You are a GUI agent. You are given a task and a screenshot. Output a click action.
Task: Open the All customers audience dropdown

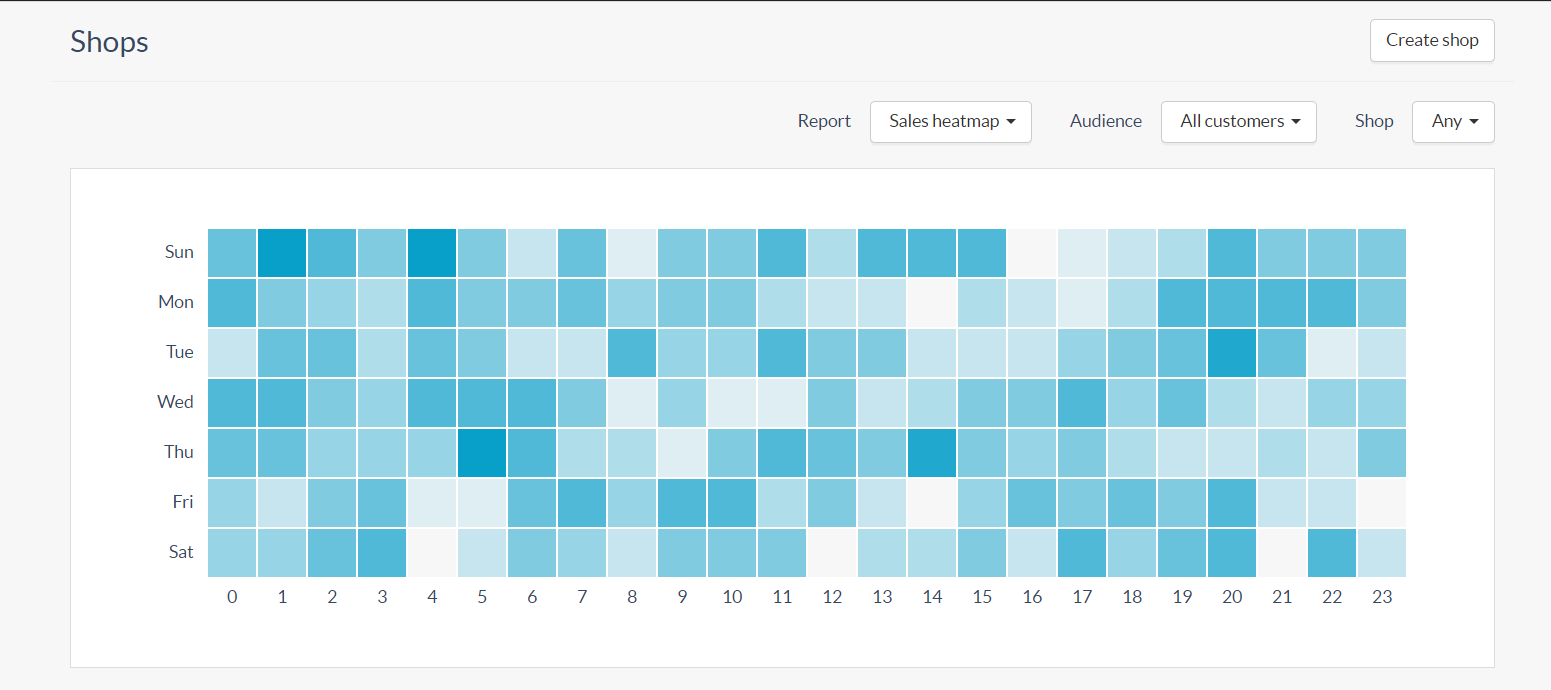(x=1238, y=121)
